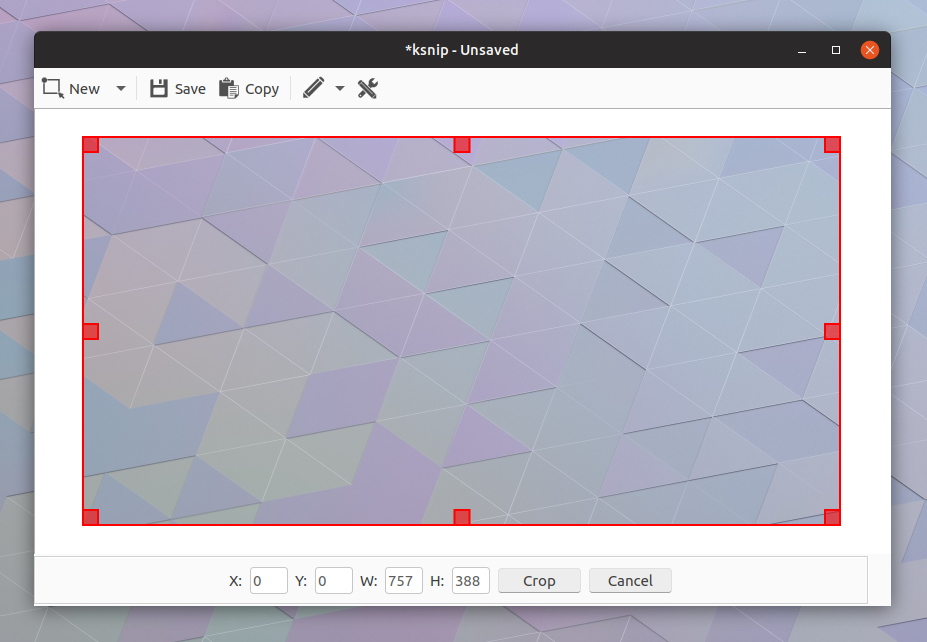Expand the annotation tool options arrow
927x642 pixels.
340,88
